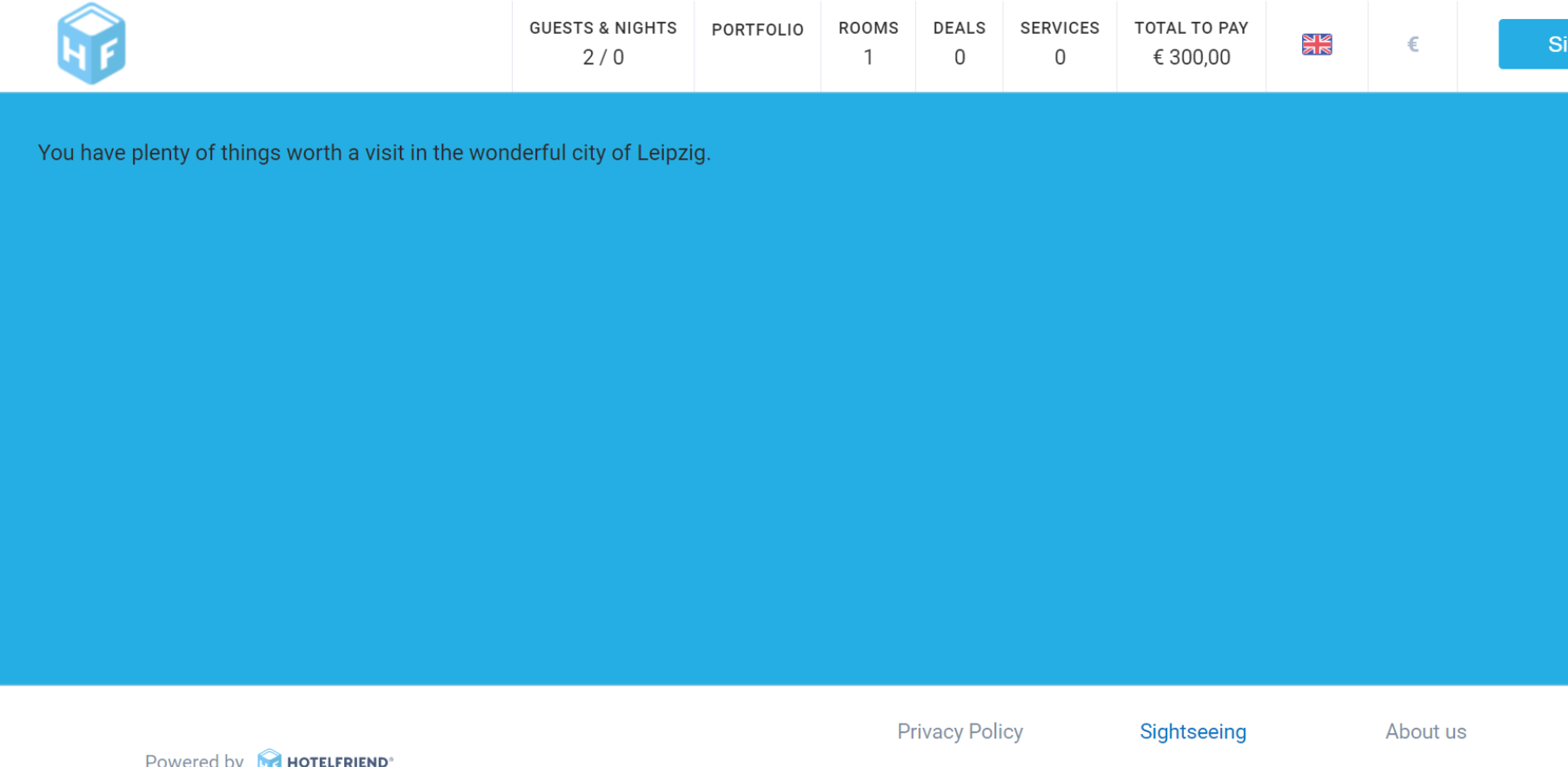Open the Privacy Policy link
This screenshot has width=1568, height=767.
coord(960,732)
